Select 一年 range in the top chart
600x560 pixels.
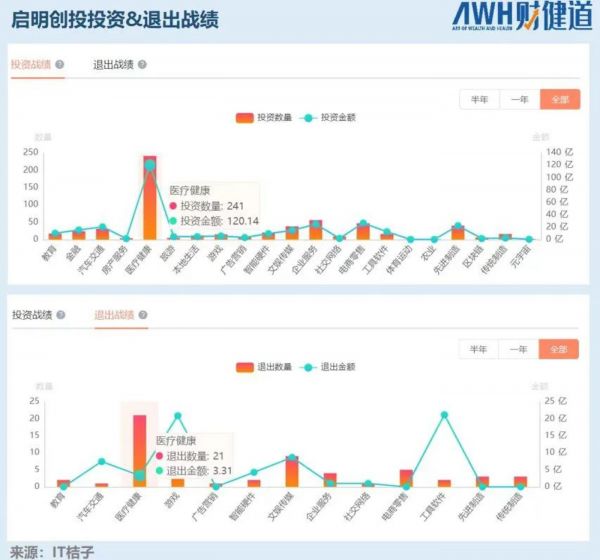[519, 99]
